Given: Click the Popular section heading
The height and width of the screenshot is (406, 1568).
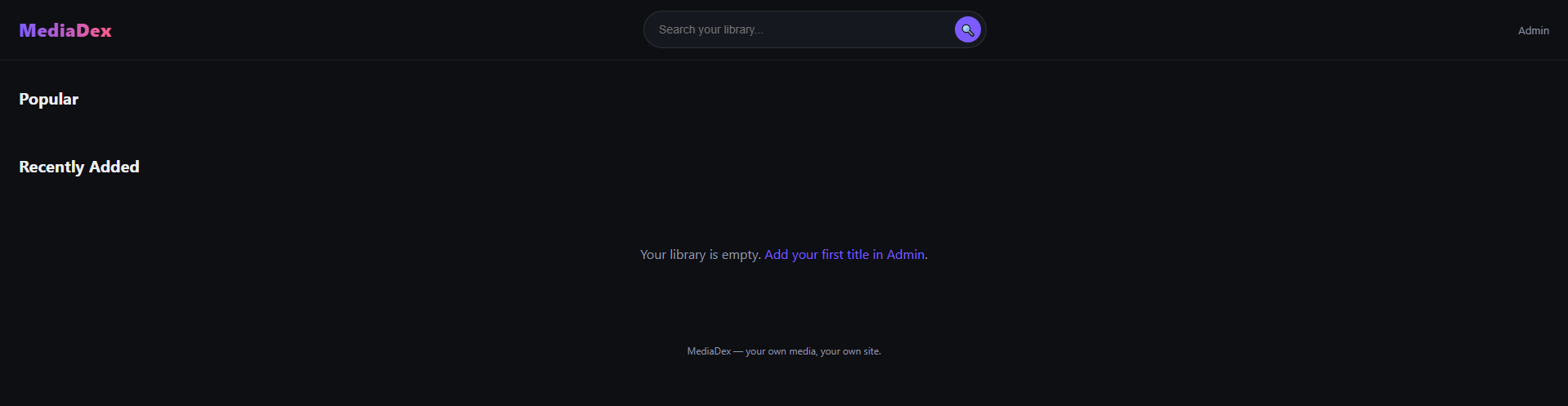Looking at the screenshot, I should (49, 99).
